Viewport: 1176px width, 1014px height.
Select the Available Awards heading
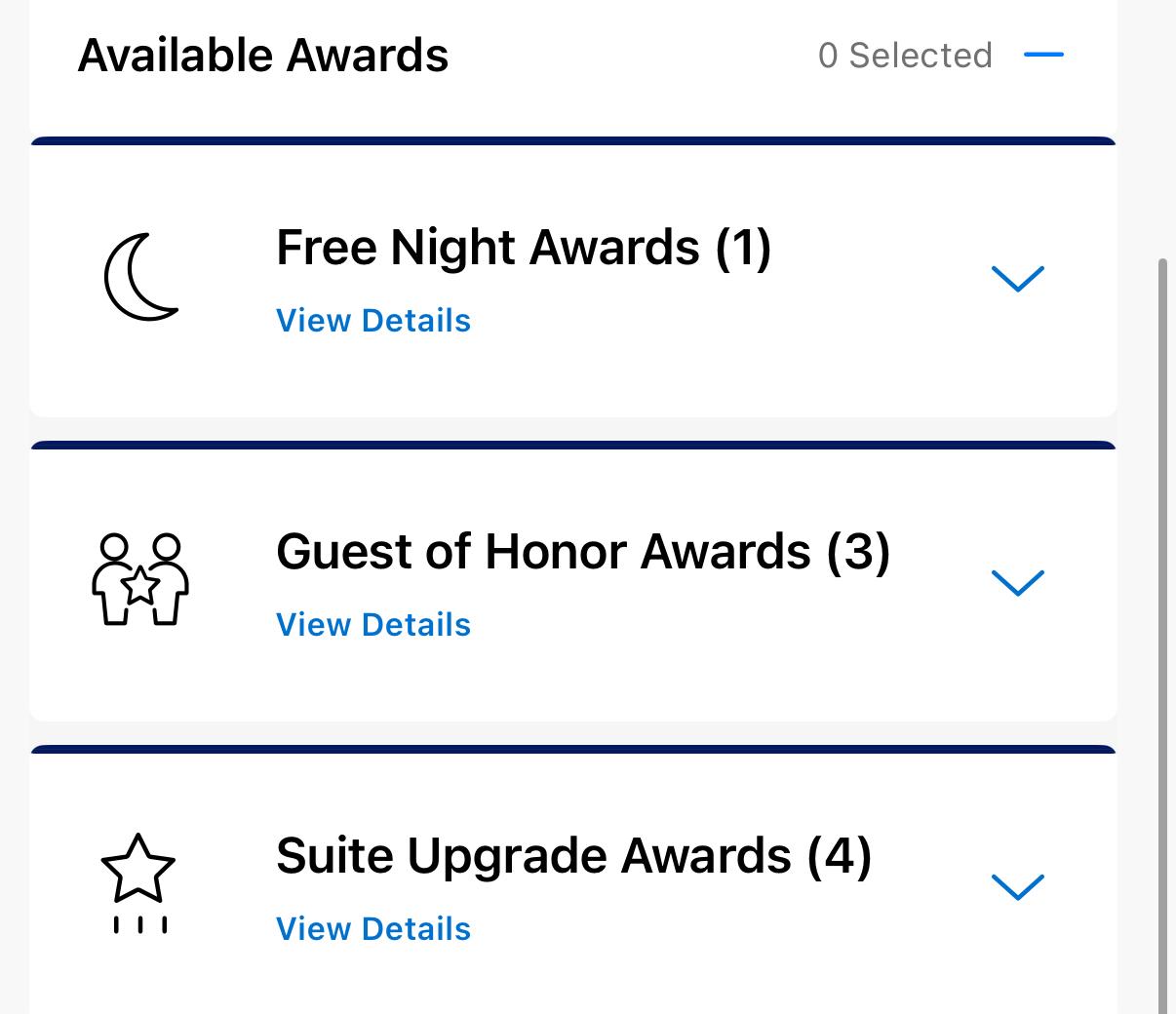pyautogui.click(x=263, y=54)
